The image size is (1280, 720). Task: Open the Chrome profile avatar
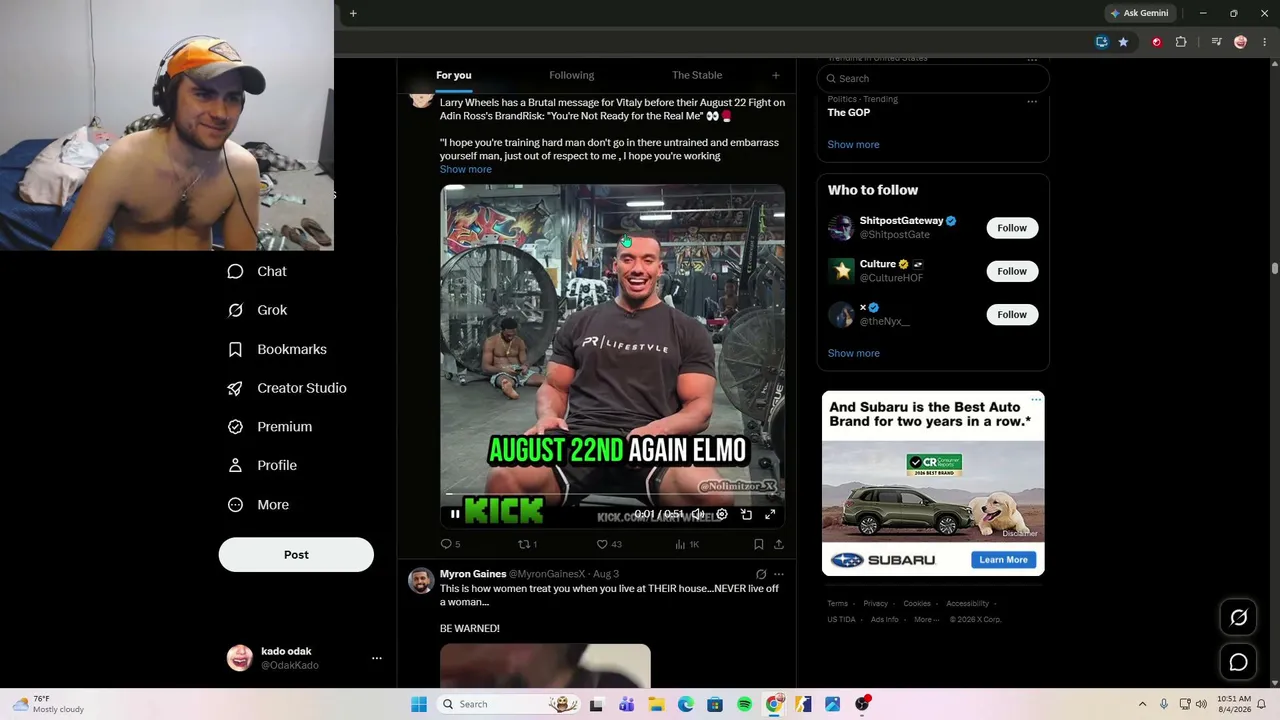click(x=1241, y=42)
